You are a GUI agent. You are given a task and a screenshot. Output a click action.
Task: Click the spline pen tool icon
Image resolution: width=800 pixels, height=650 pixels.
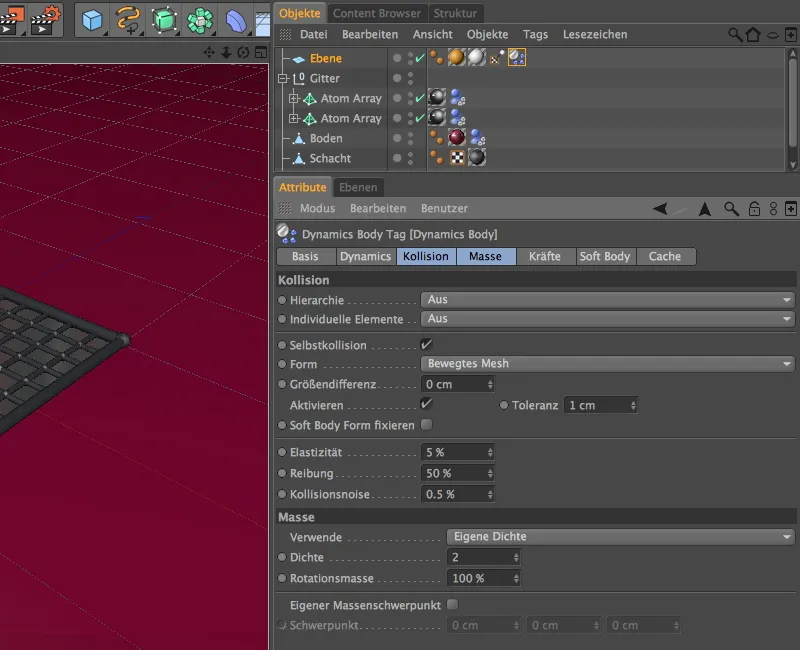(x=128, y=20)
